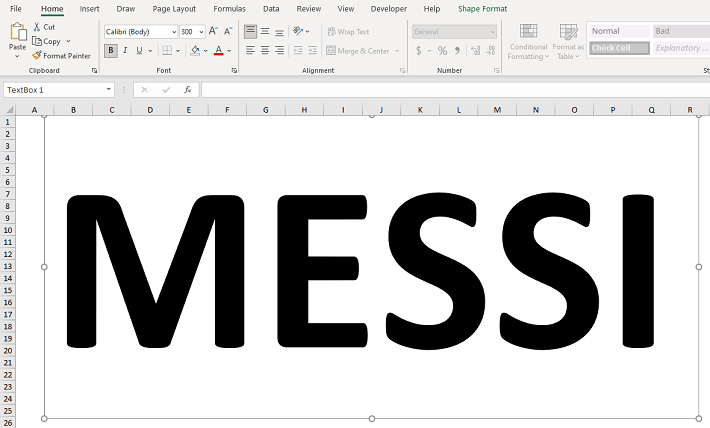Switch to the Insert tab

click(x=89, y=9)
